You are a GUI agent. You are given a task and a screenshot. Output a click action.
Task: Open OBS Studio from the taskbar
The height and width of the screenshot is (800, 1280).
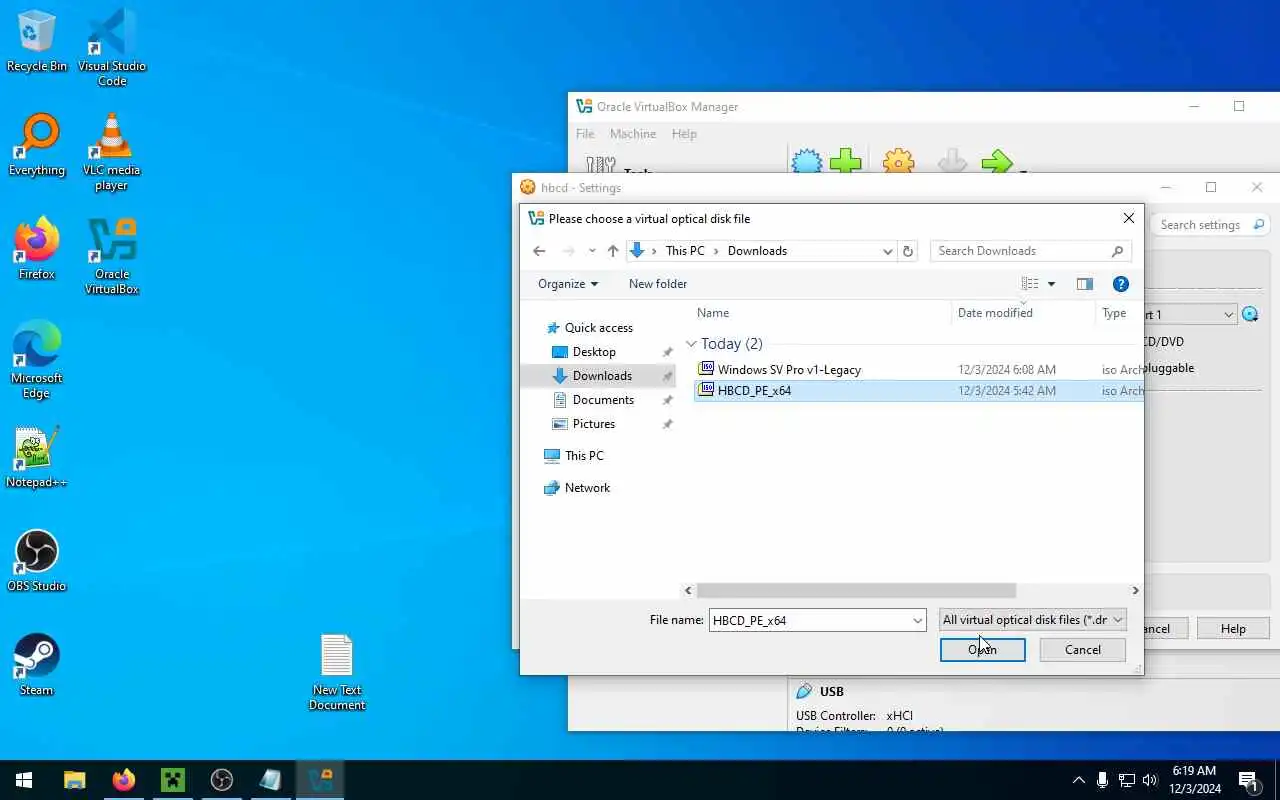(222, 780)
